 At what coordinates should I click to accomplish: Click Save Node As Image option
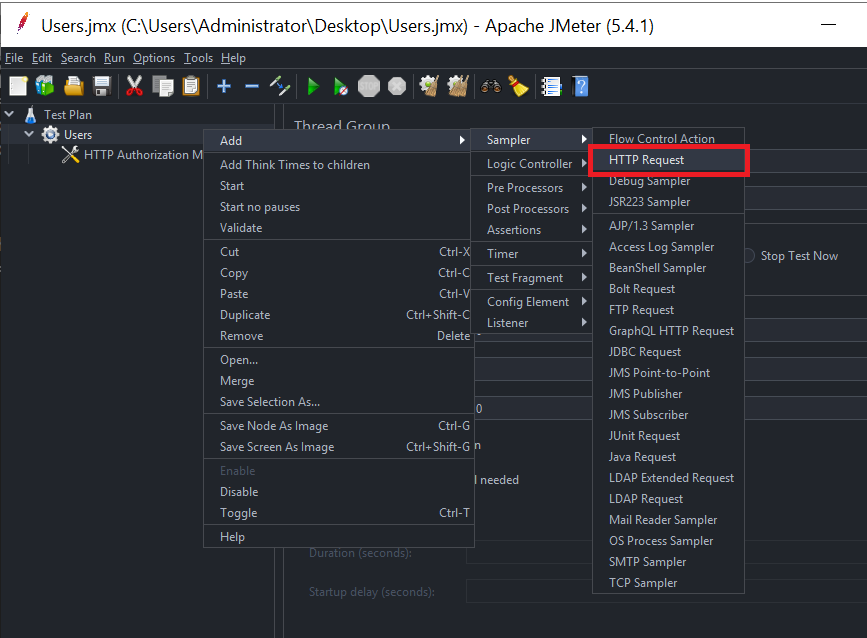338,426
